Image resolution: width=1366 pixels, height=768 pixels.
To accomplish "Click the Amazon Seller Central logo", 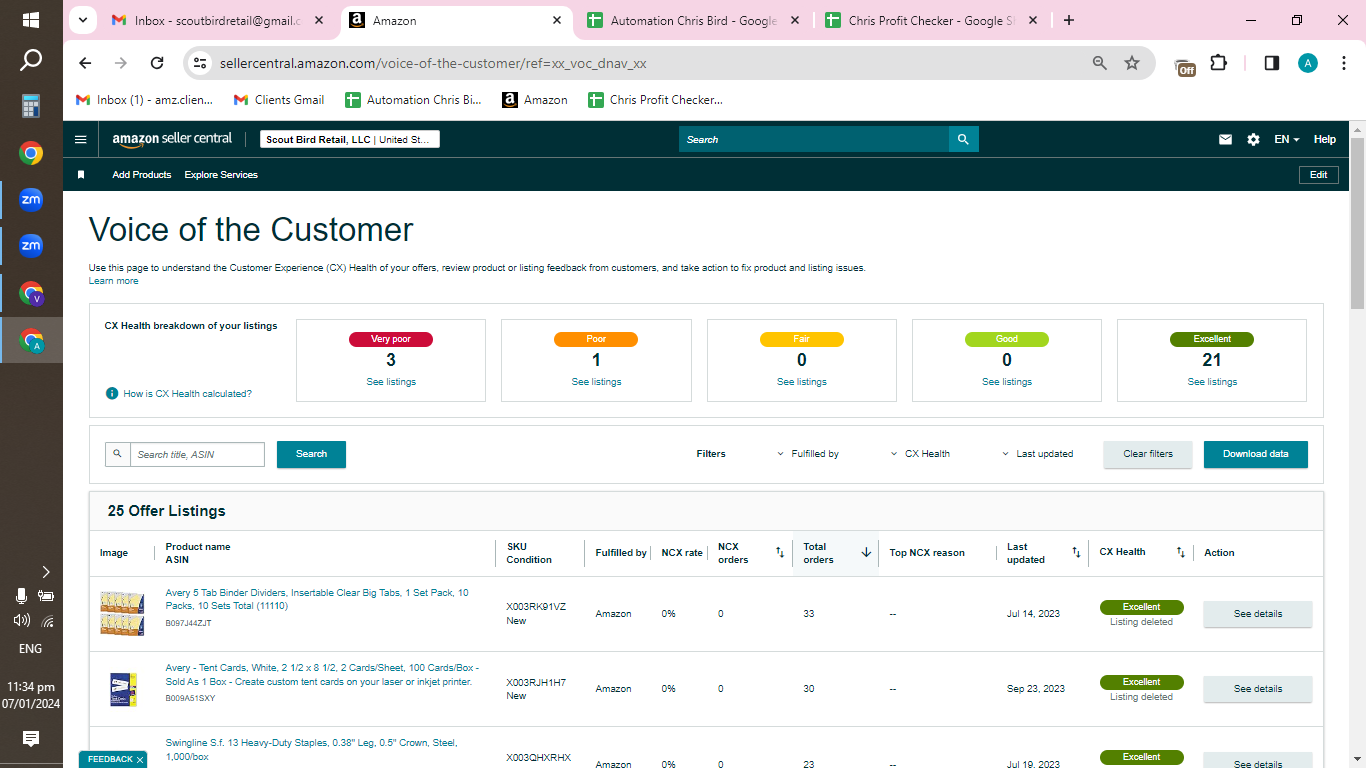I will pos(172,140).
